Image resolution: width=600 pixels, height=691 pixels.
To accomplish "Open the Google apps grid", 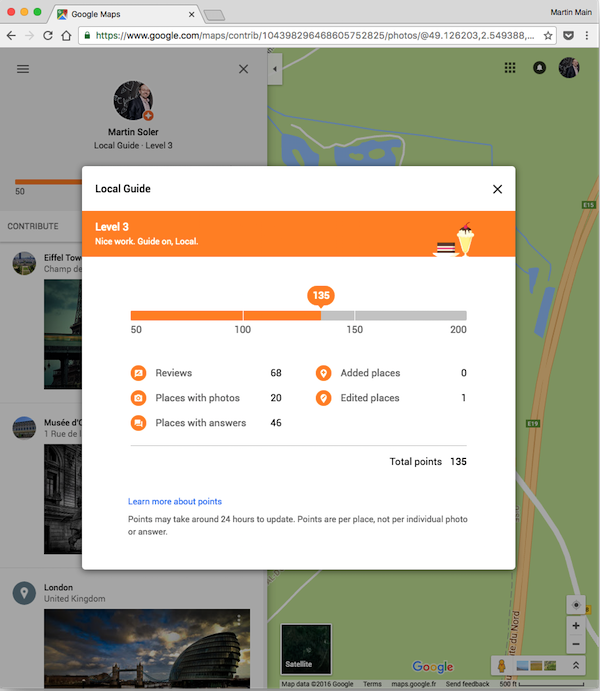I will 510,68.
